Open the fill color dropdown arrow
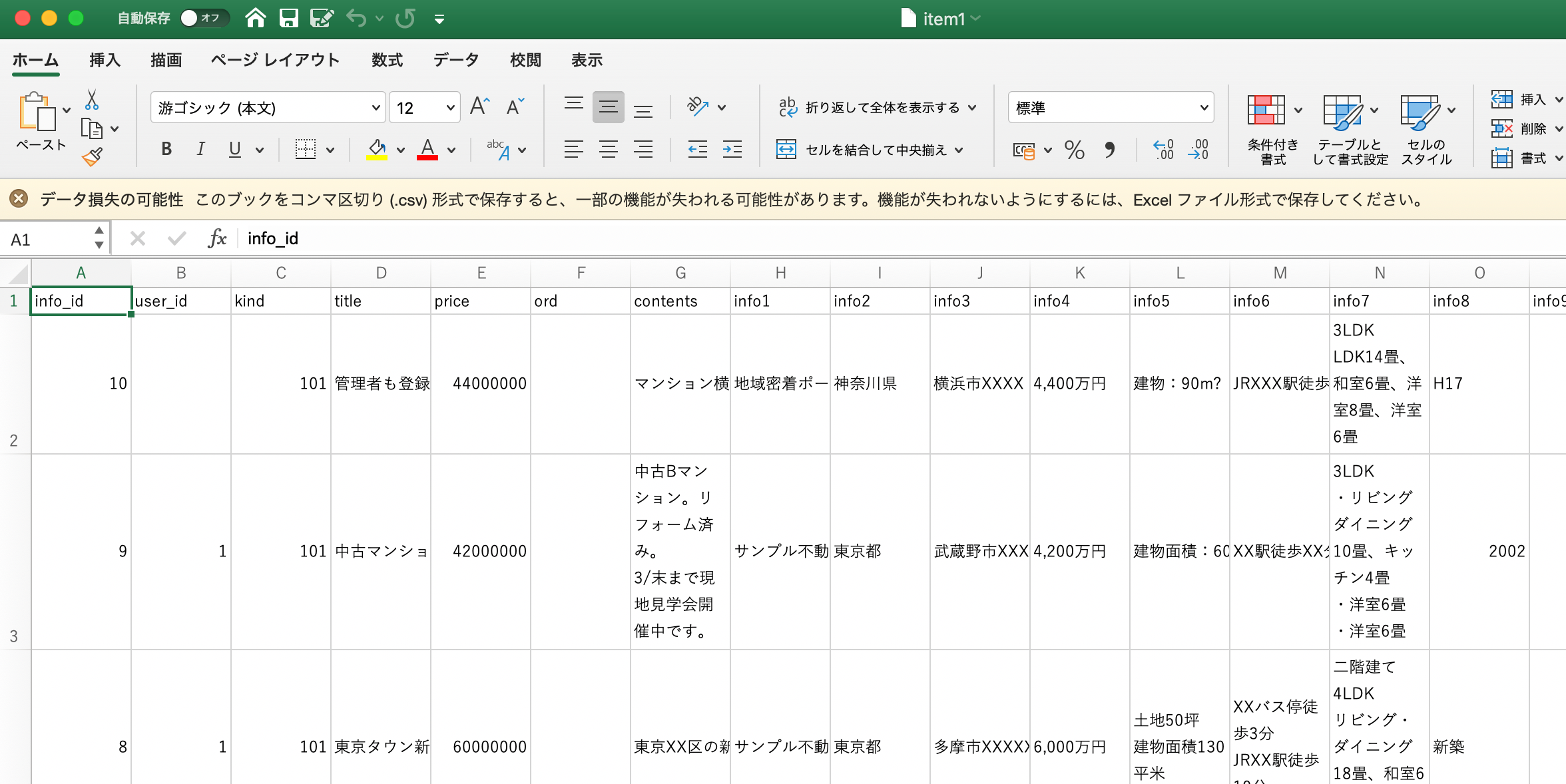 click(x=401, y=150)
